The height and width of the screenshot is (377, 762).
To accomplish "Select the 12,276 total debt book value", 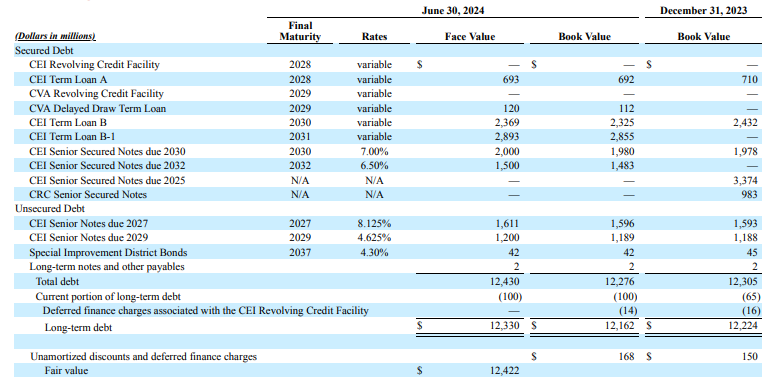I will point(620,281).
